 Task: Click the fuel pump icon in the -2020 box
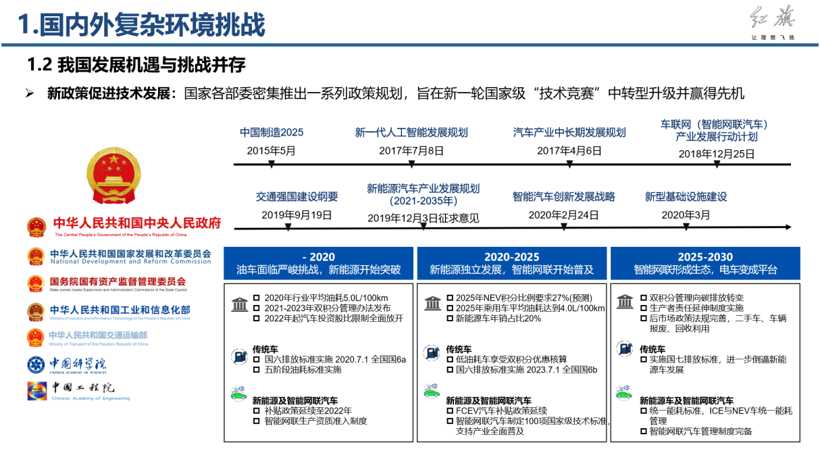pos(240,357)
